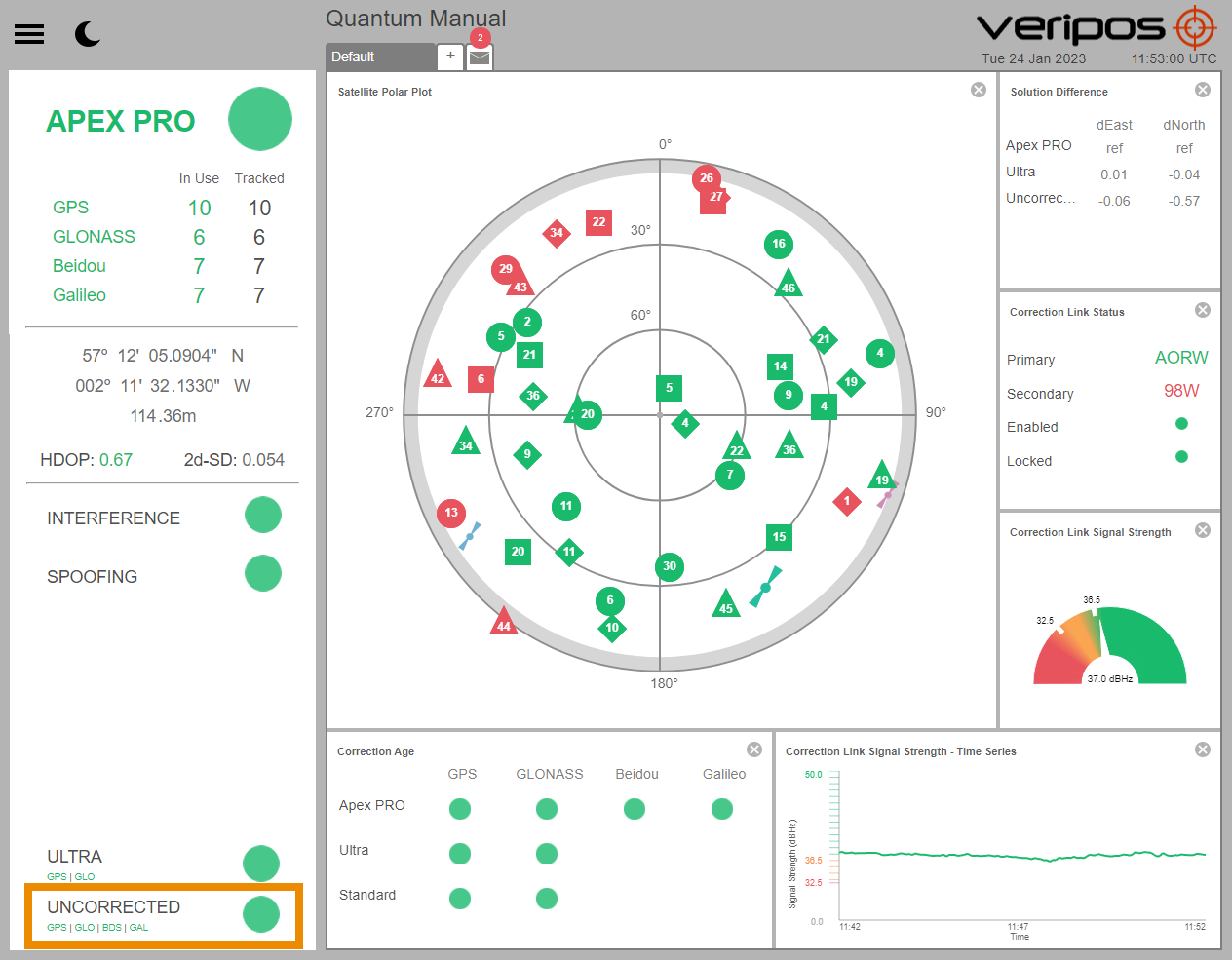Screen dimensions: 1232x960
Task: Click the APEX PRO heading
Action: coord(121,121)
